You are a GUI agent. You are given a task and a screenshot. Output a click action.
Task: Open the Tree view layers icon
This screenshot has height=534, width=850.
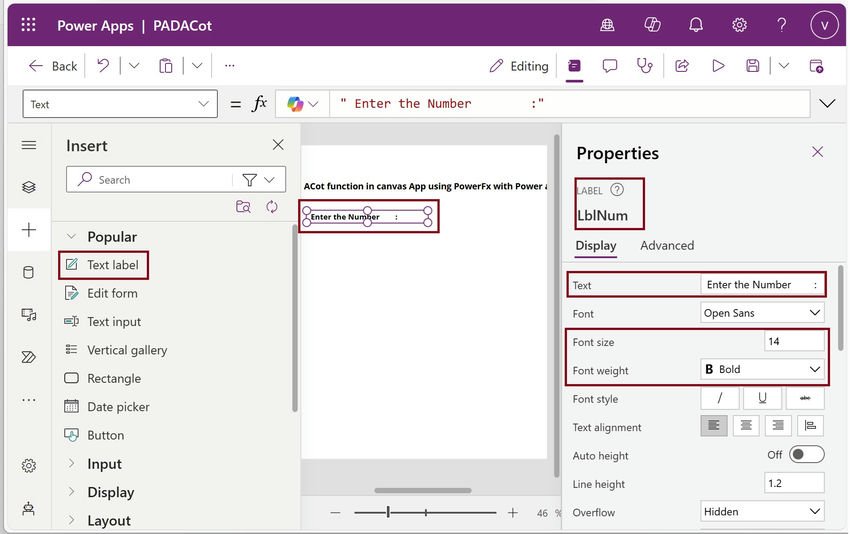[x=29, y=187]
